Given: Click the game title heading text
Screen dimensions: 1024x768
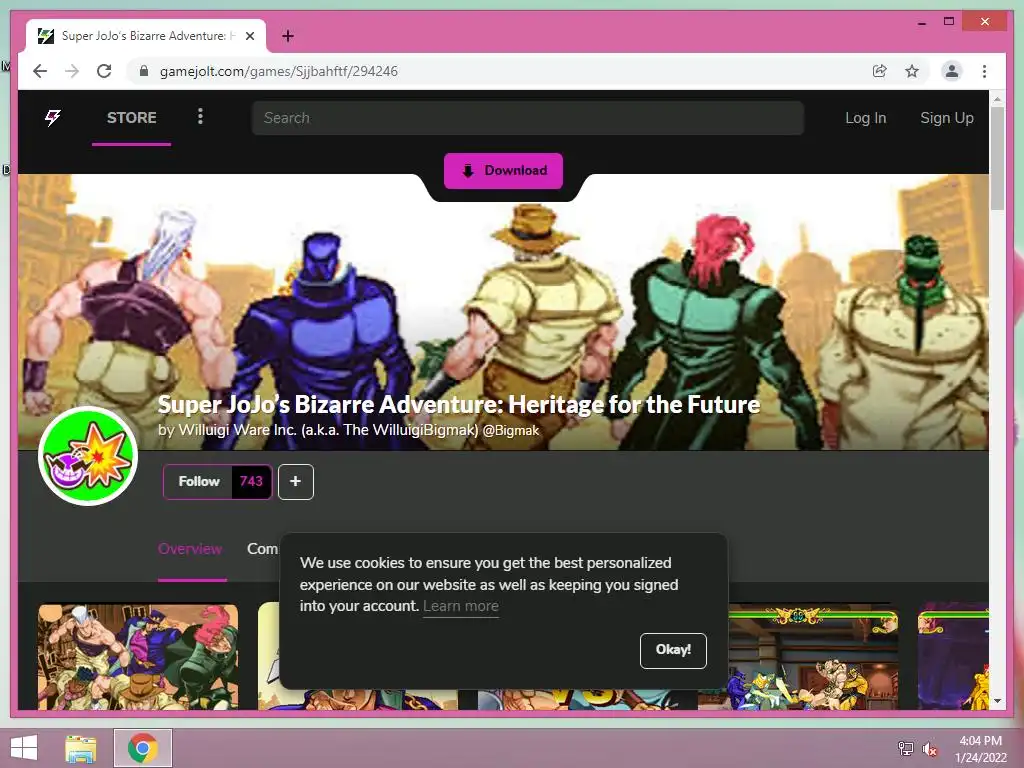Looking at the screenshot, I should coord(458,404).
